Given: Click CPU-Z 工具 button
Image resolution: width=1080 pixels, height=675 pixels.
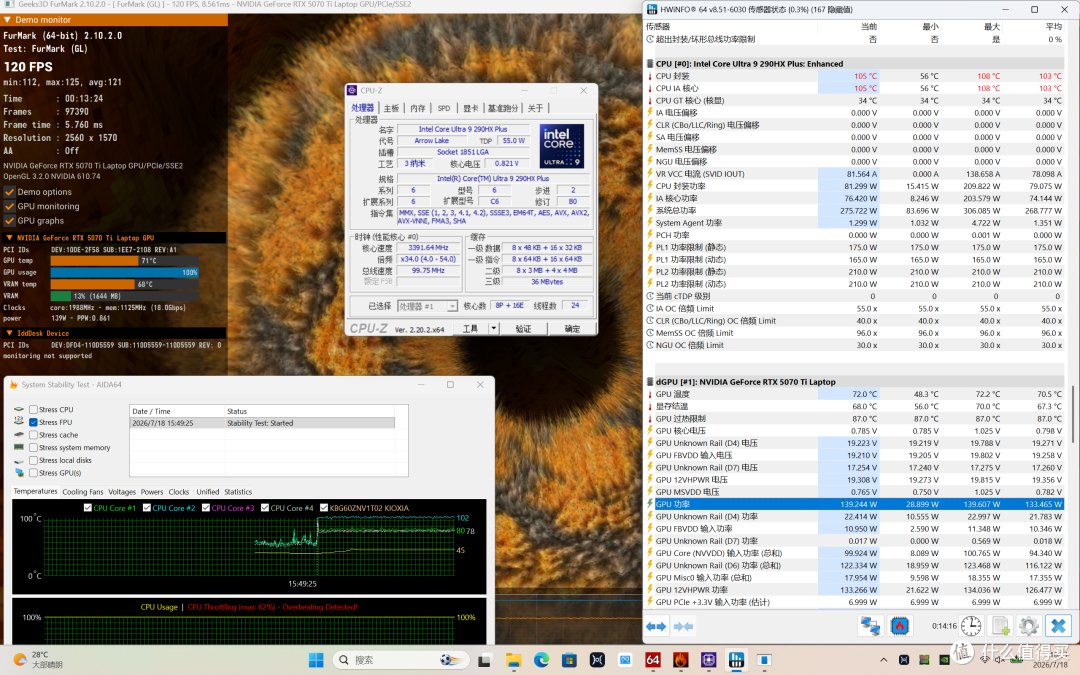Looking at the screenshot, I should (x=470, y=329).
